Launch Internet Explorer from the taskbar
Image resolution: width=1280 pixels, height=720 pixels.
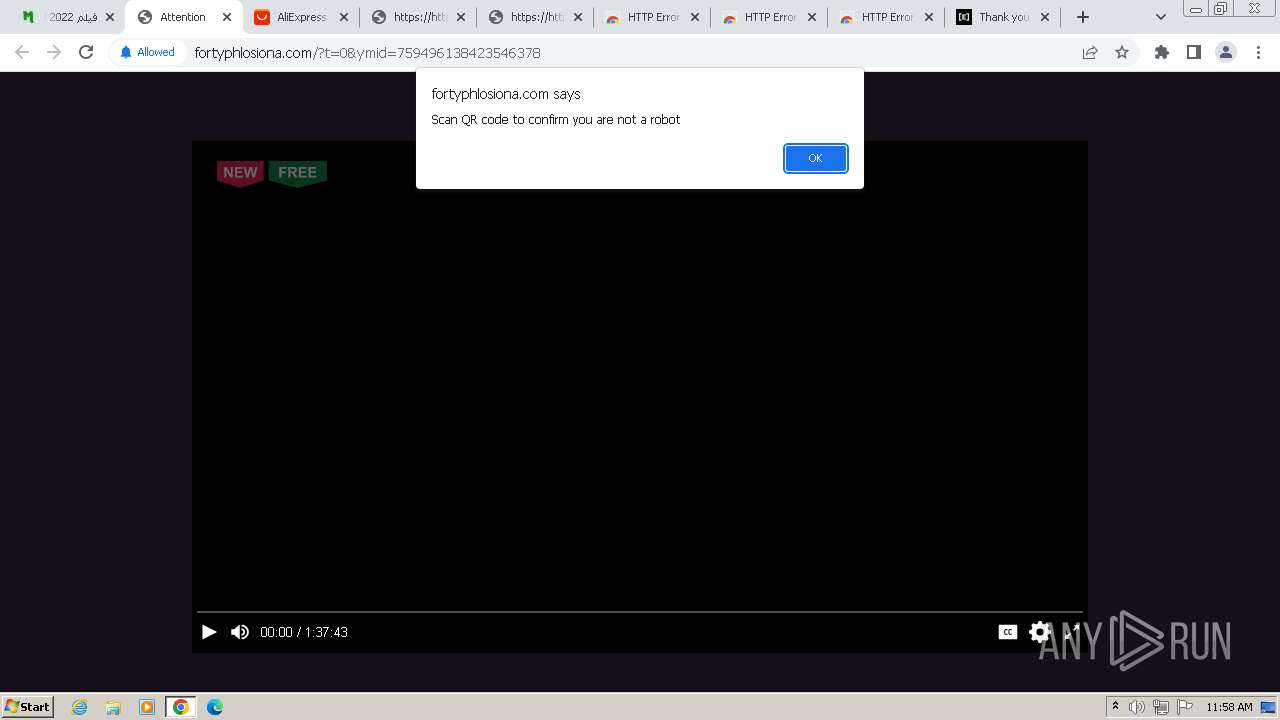pyautogui.click(x=80, y=707)
